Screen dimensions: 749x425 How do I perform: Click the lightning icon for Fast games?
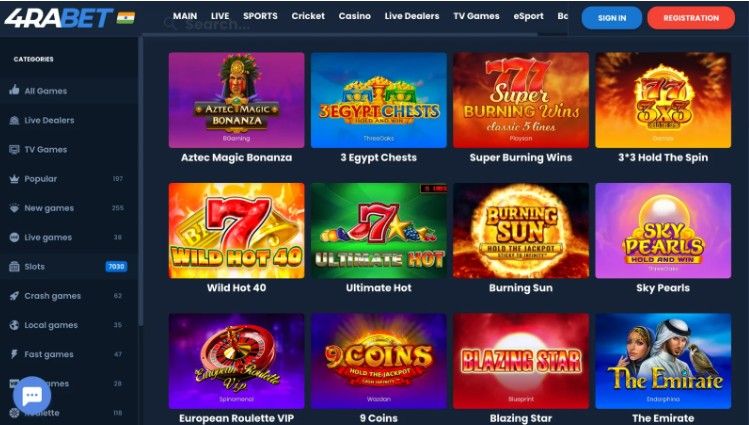click(x=14, y=354)
